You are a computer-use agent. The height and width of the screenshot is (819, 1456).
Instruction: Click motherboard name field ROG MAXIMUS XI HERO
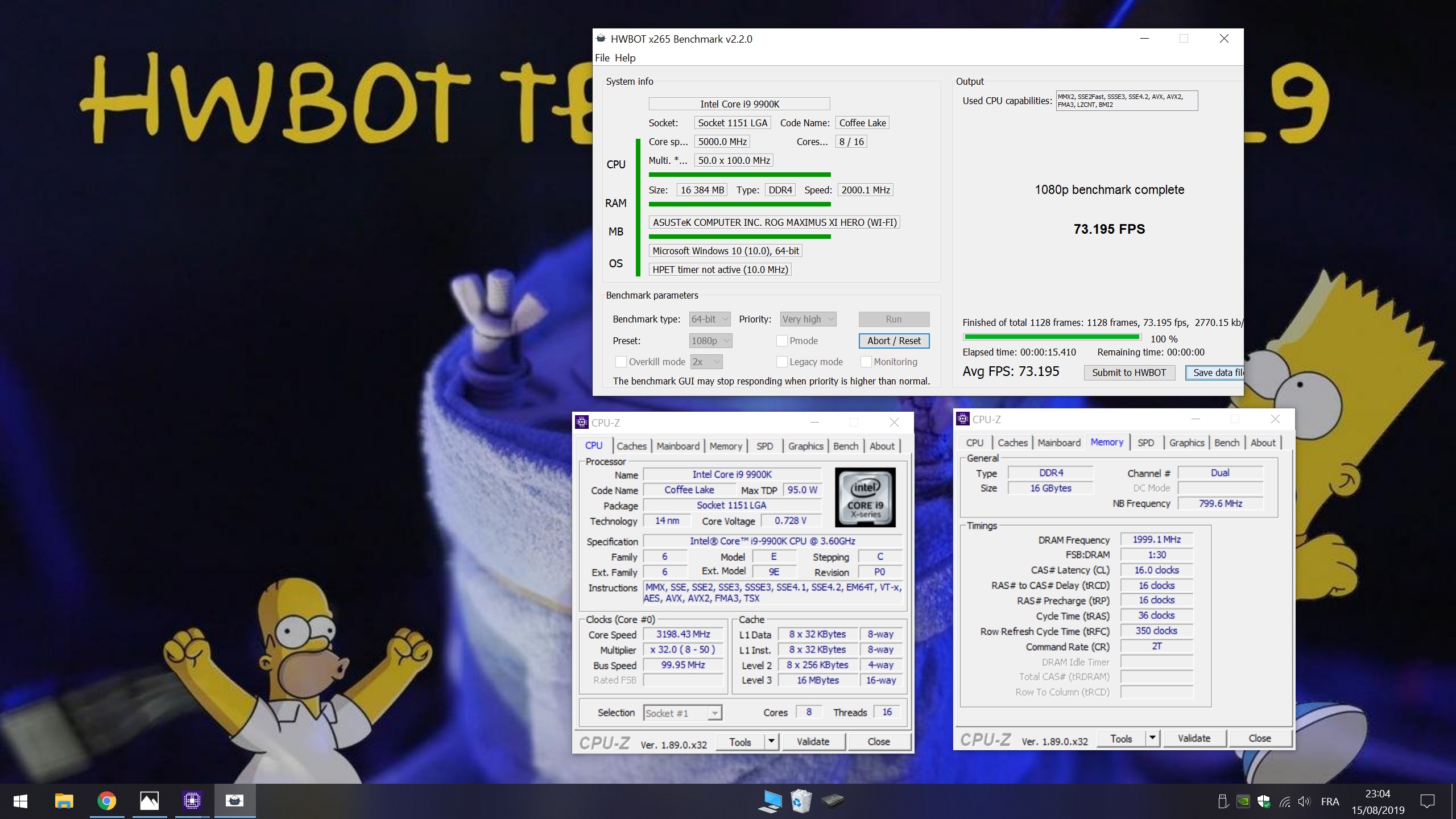tap(775, 222)
